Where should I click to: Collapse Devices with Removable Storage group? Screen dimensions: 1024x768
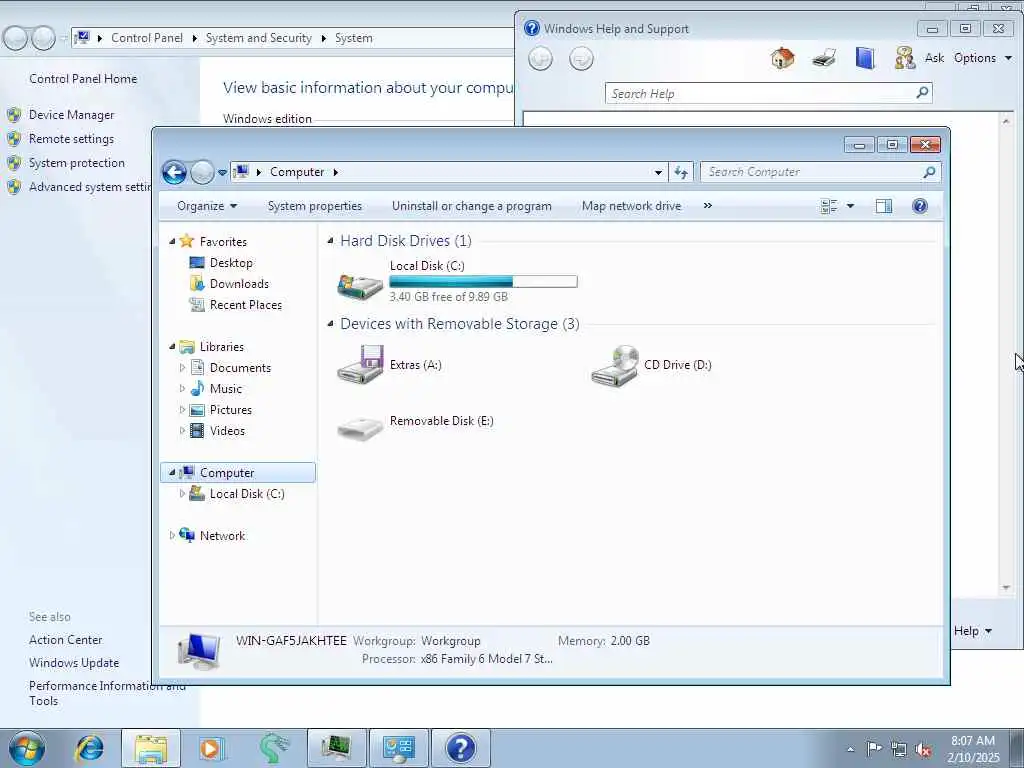330,324
